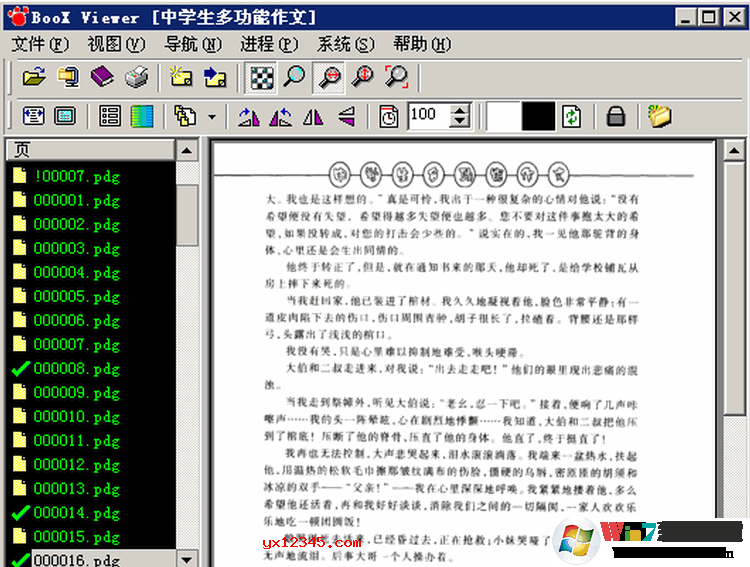Select the plain magnifier zoom tool
Viewport: 750px width, 567px height.
point(294,77)
